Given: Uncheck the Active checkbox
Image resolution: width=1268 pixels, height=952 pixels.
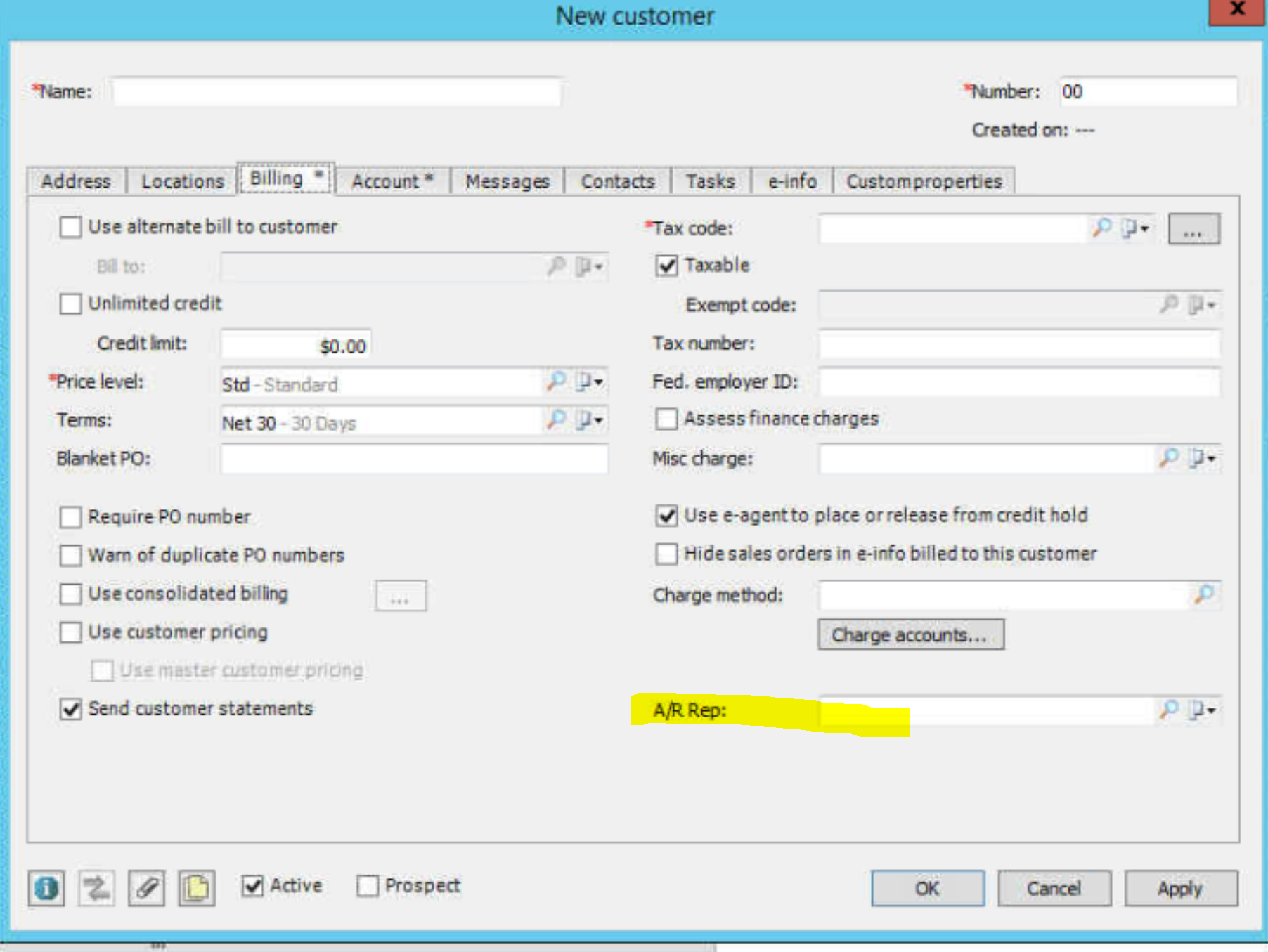Looking at the screenshot, I should 252,886.
